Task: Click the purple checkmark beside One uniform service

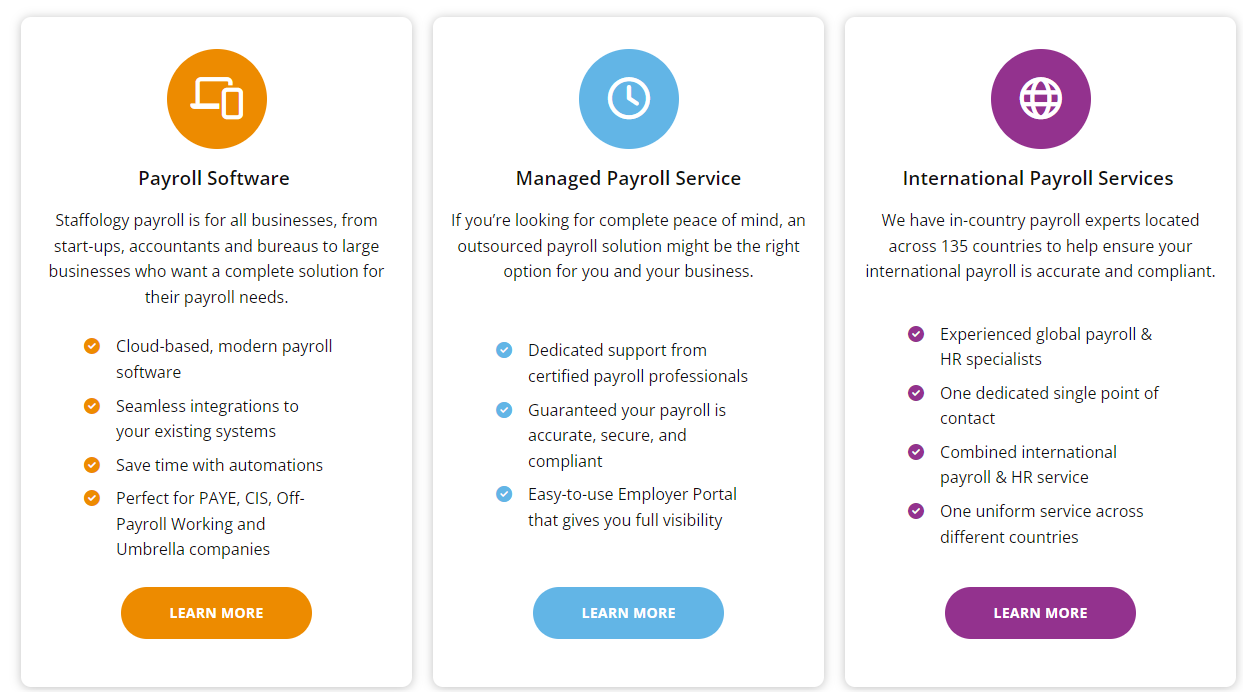Action: [915, 511]
